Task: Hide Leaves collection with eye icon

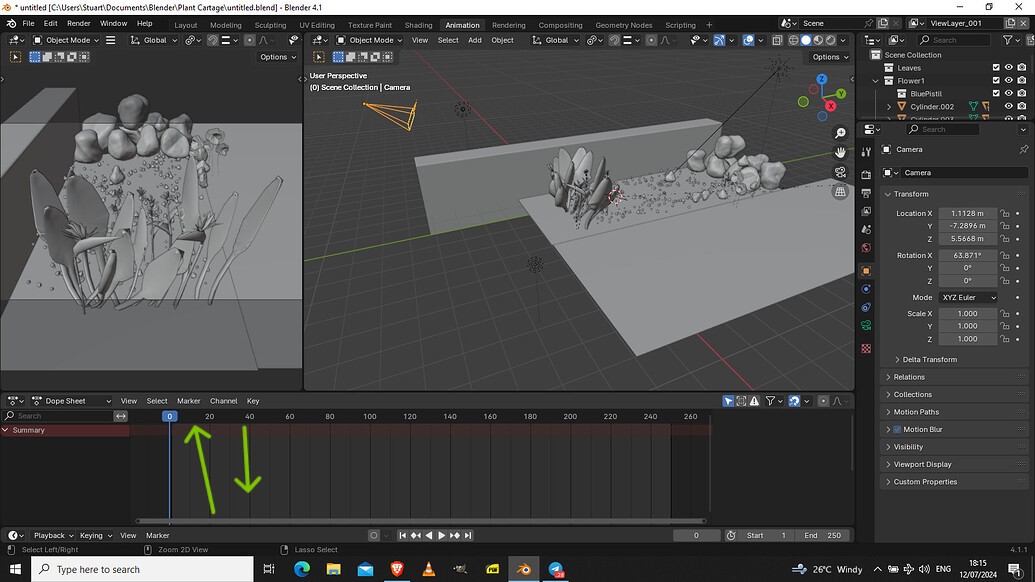Action: point(1009,67)
